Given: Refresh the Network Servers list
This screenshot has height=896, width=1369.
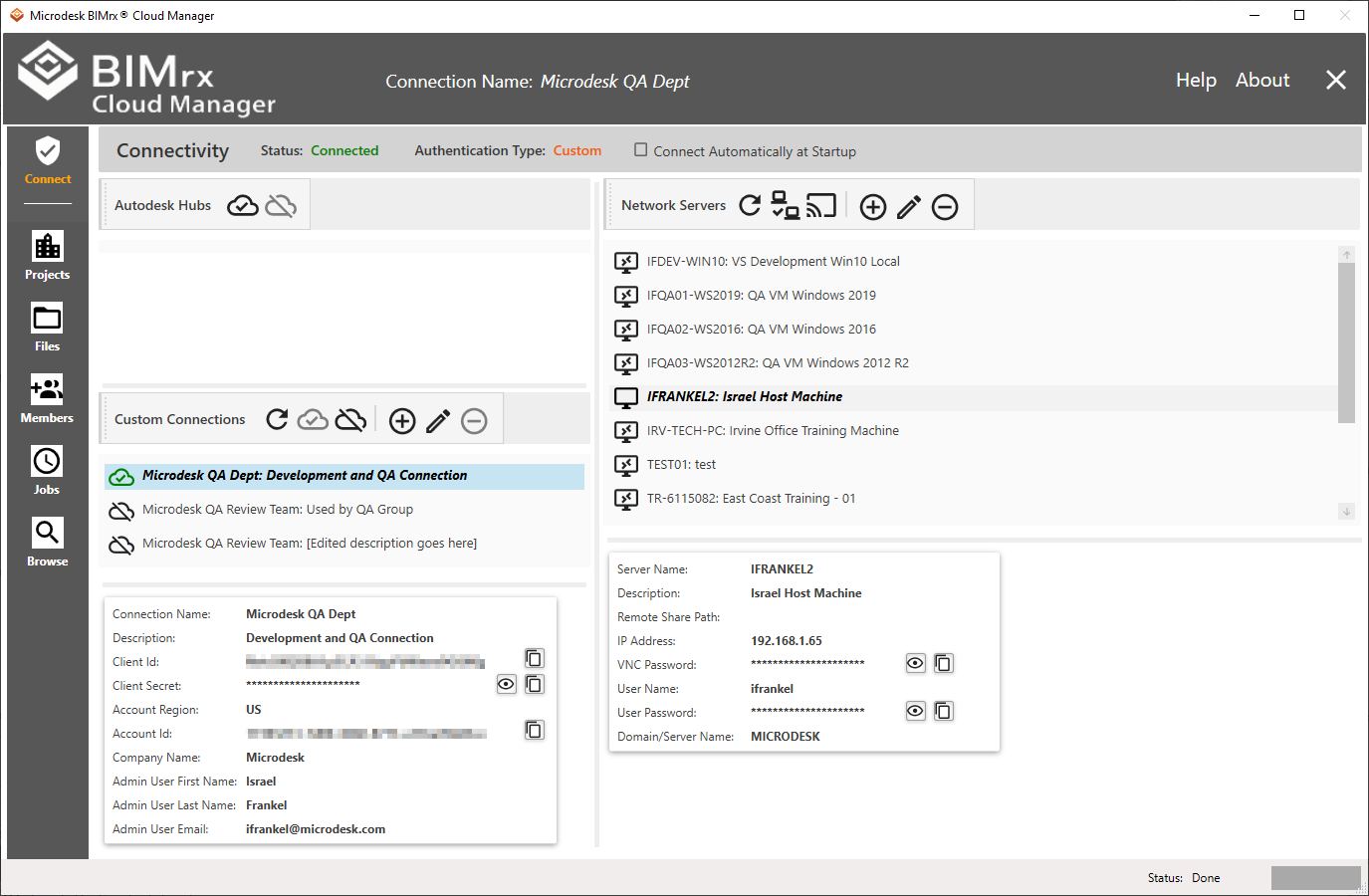Looking at the screenshot, I should tap(750, 205).
